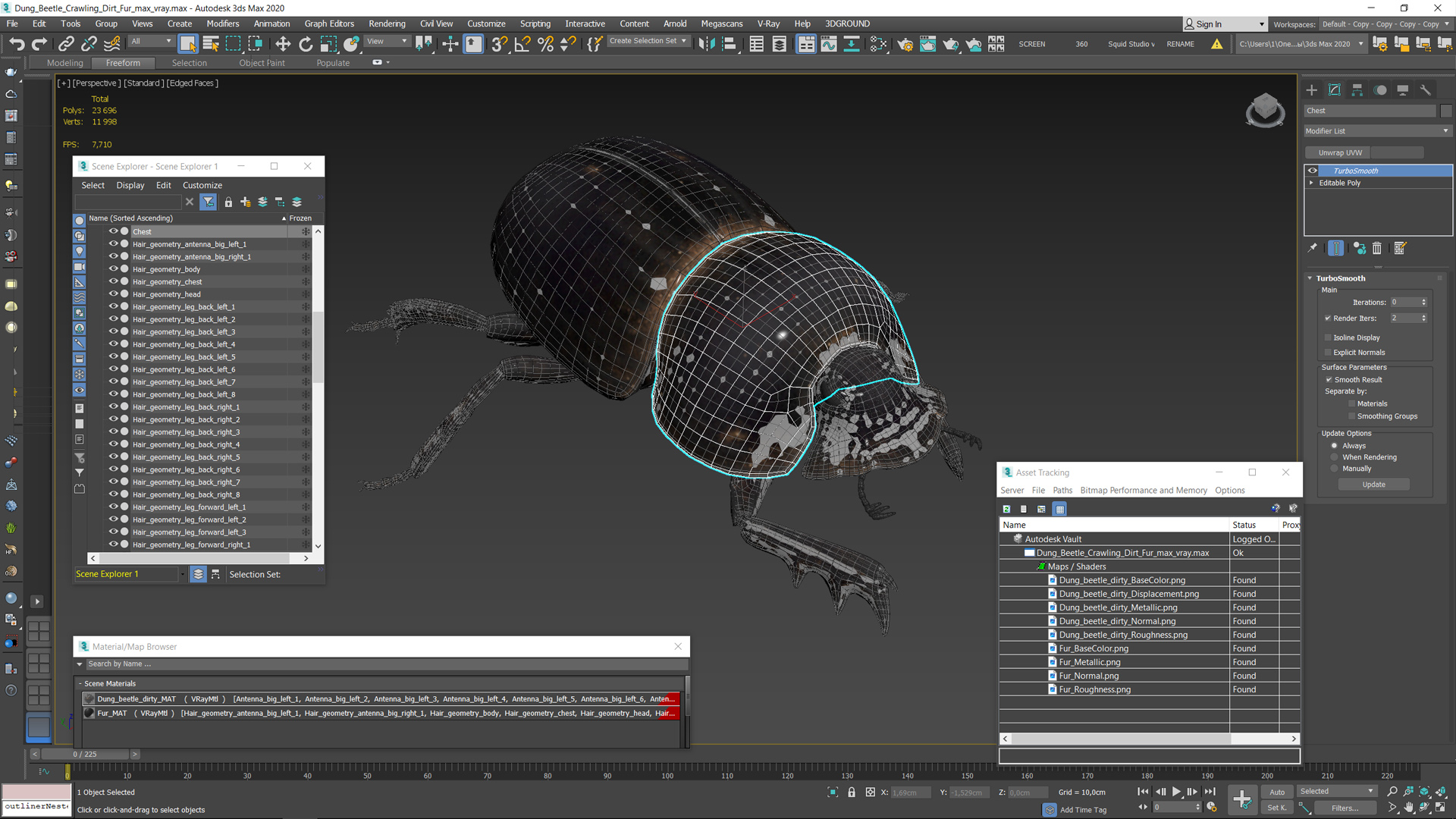Check Separate by Smoothing Groups

[x=1351, y=416]
